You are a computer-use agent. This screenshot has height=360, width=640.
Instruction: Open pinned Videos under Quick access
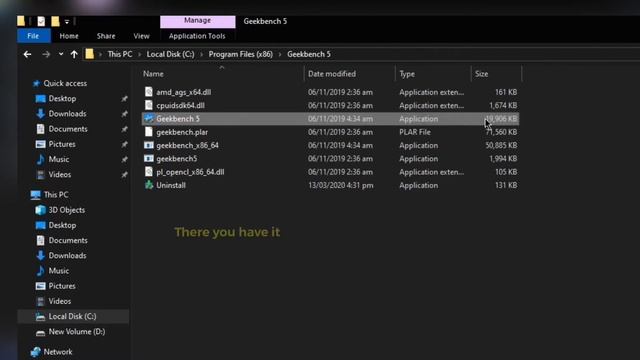pyautogui.click(x=60, y=174)
